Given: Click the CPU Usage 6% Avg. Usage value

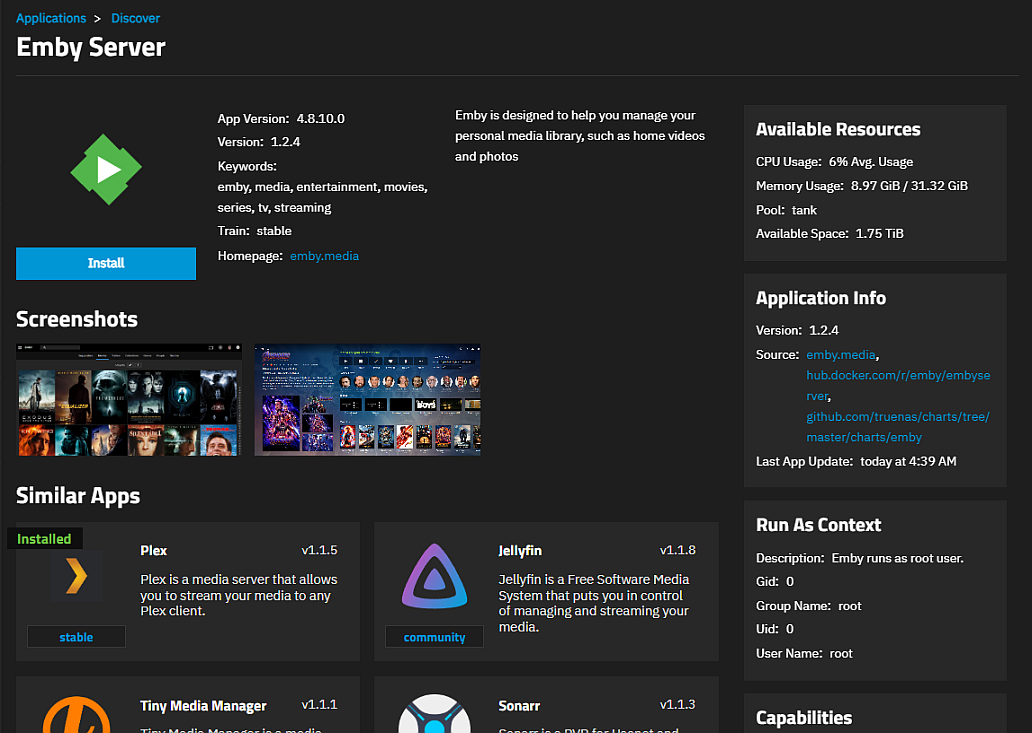Looking at the screenshot, I should tap(871, 162).
